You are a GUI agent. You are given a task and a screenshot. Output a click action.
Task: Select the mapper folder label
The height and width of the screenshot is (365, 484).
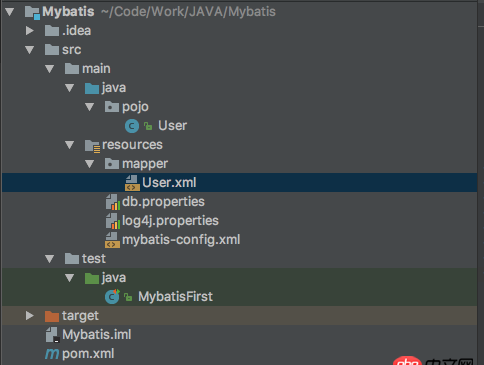[145, 164]
